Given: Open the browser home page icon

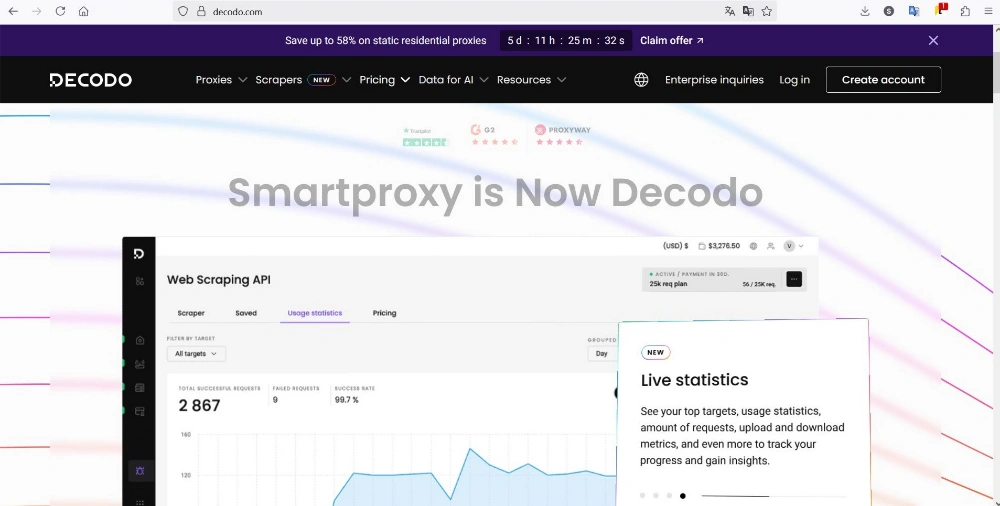Looking at the screenshot, I should [x=84, y=11].
